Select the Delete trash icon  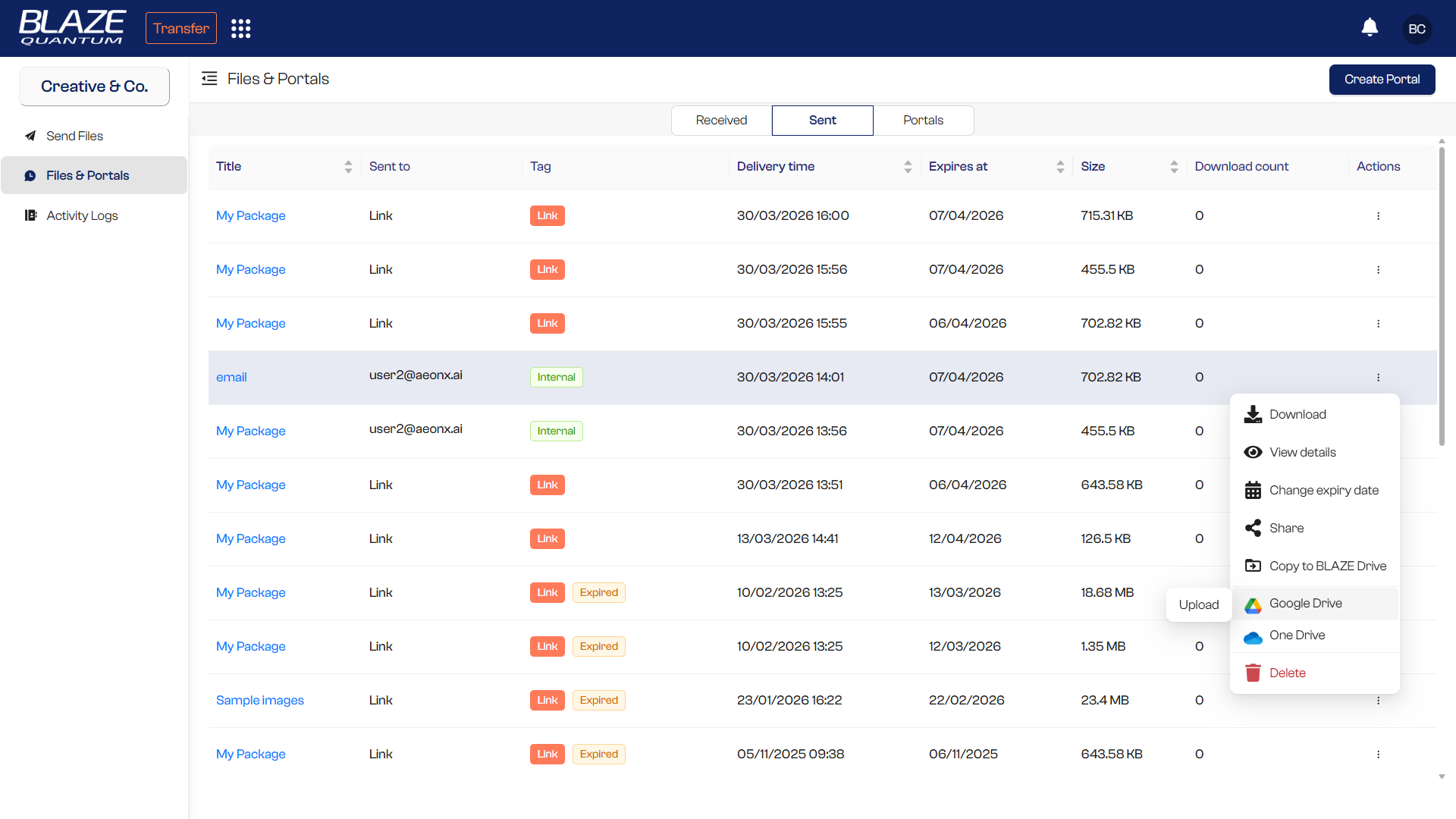coord(1252,673)
